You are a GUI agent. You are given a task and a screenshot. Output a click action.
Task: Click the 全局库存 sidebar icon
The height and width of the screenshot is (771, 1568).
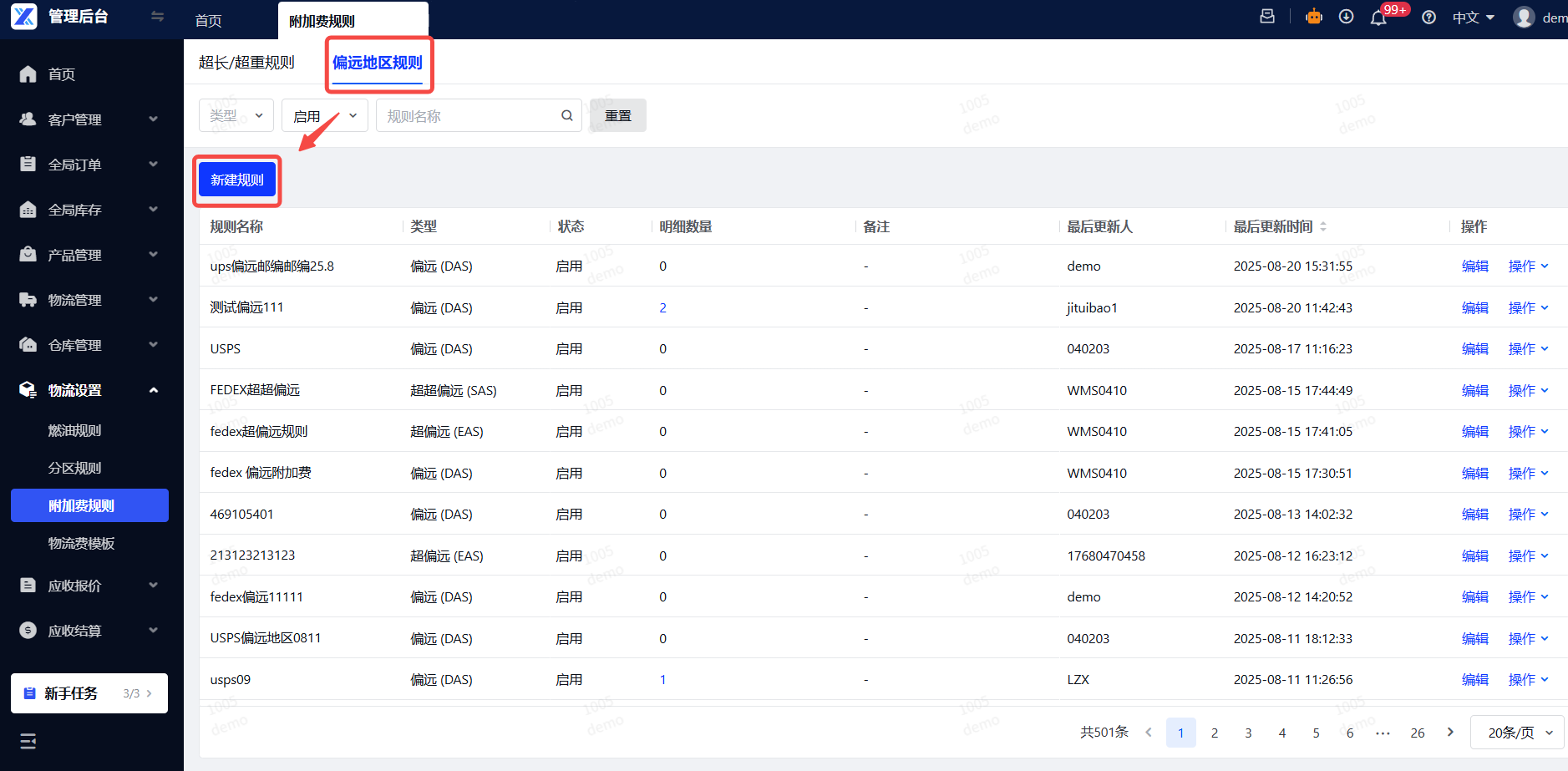(x=28, y=210)
